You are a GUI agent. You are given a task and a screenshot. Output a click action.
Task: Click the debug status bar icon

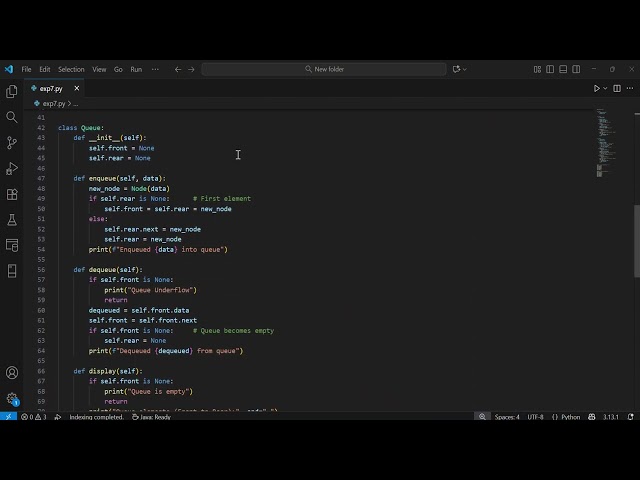(x=58, y=417)
